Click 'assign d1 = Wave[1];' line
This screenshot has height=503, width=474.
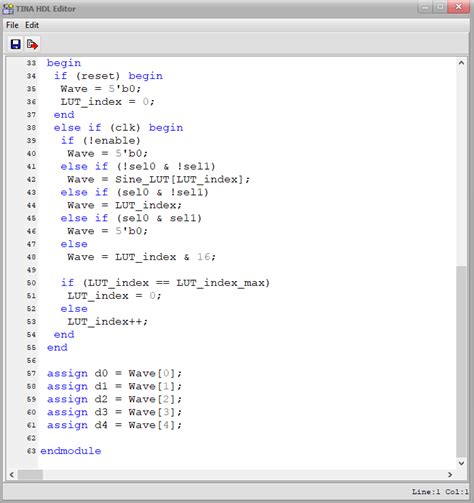(114, 386)
